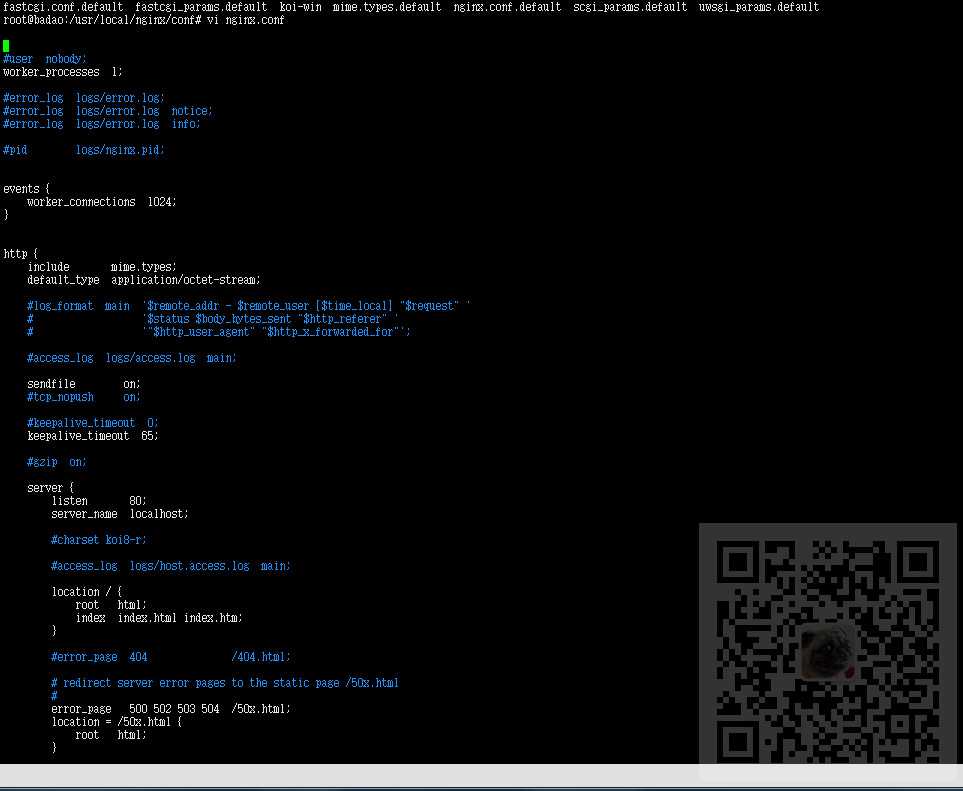
Task: Click the 'http {' line
Action: tap(20, 254)
